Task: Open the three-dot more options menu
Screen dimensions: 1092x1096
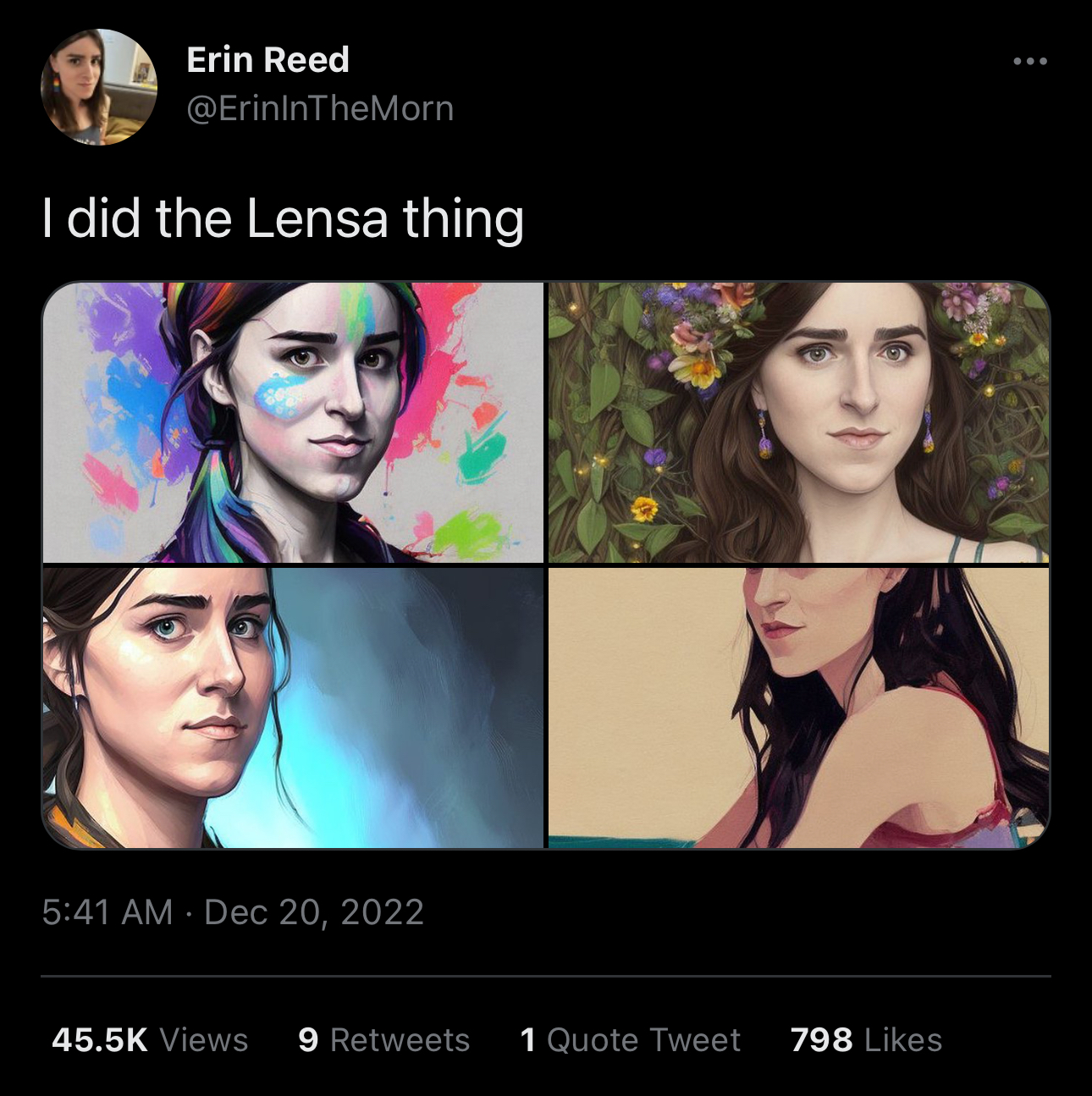Action: click(x=1030, y=61)
